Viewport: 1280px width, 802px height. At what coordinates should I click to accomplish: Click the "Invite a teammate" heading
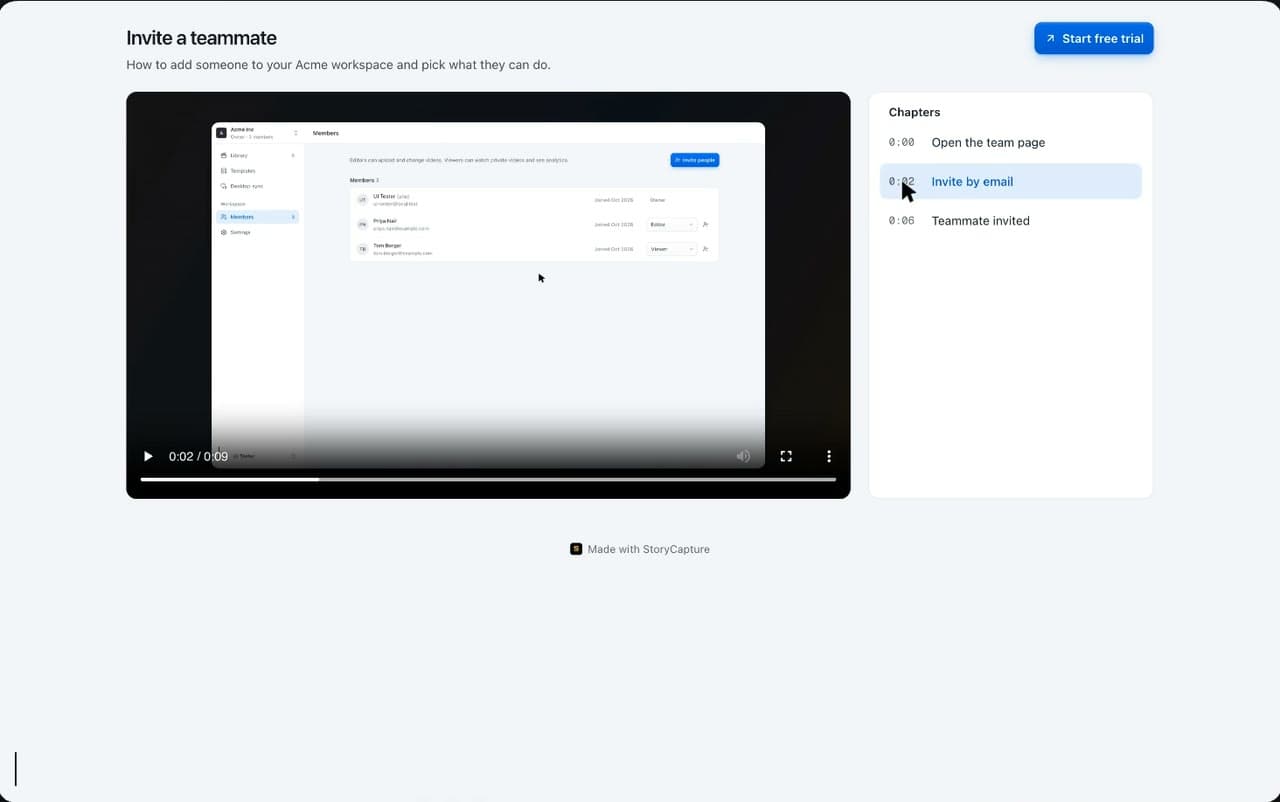[201, 38]
